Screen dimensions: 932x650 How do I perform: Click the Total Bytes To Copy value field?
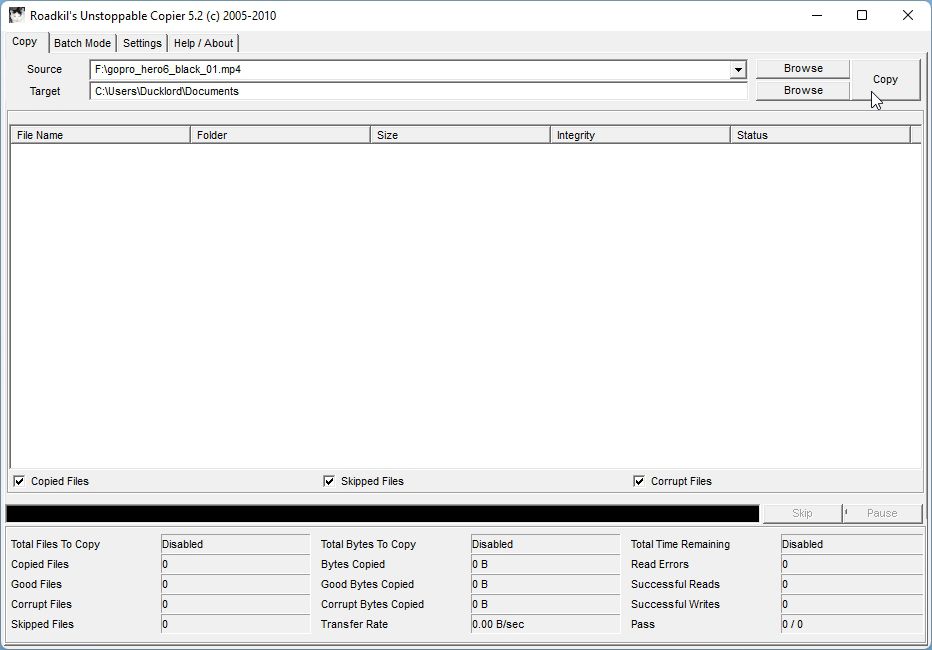coord(545,544)
